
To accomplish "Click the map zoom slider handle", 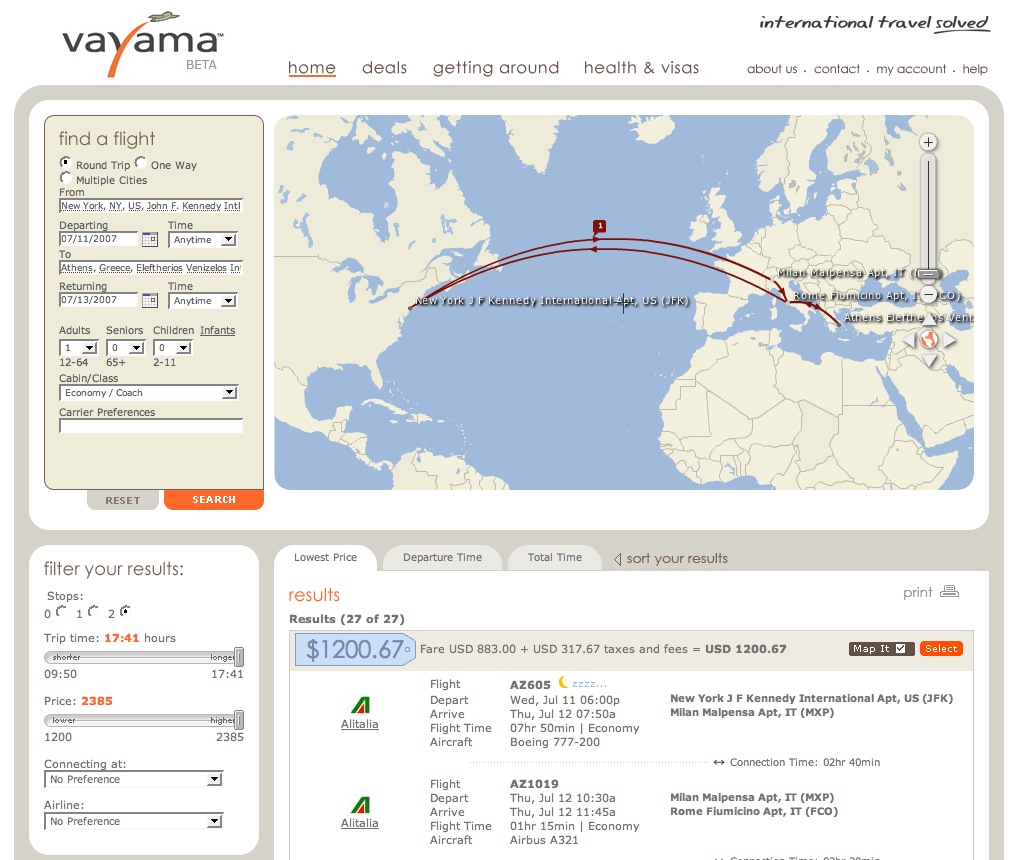I will point(928,274).
